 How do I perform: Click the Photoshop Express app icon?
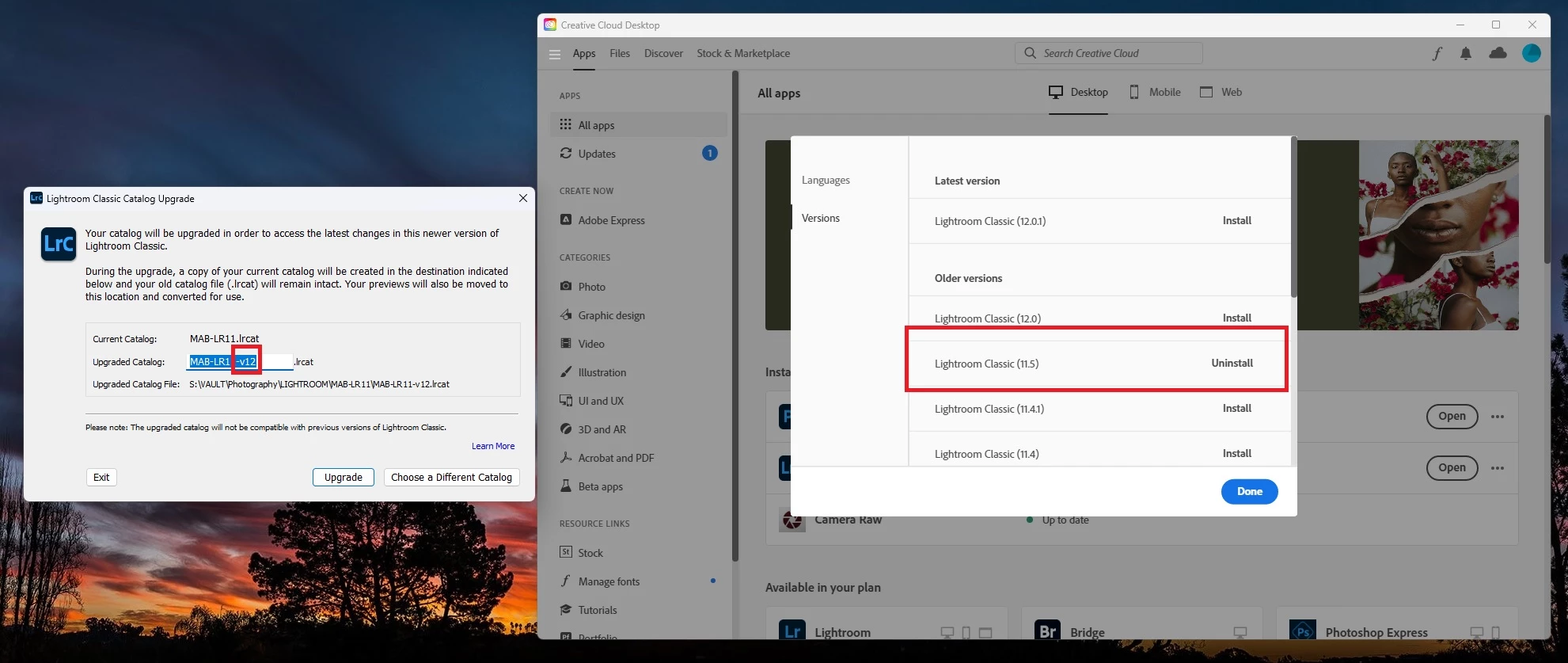[x=1303, y=630]
